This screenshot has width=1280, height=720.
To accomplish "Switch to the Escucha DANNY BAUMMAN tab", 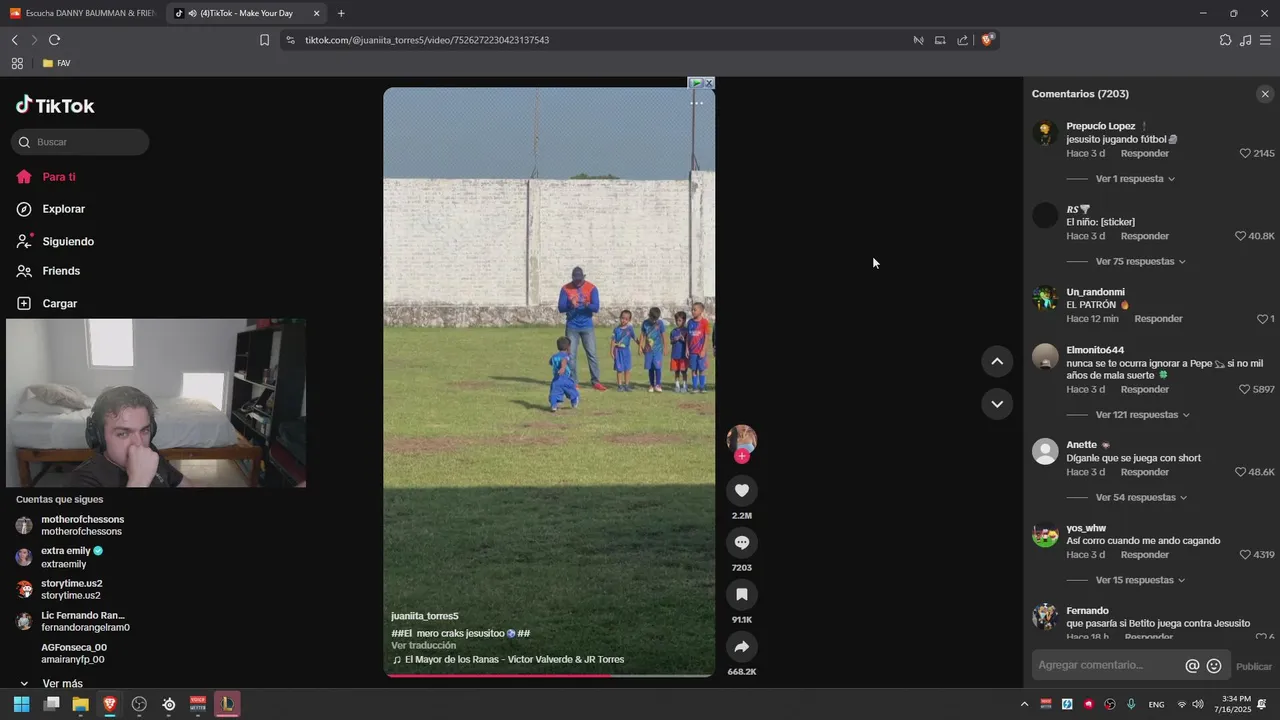I will tap(82, 13).
